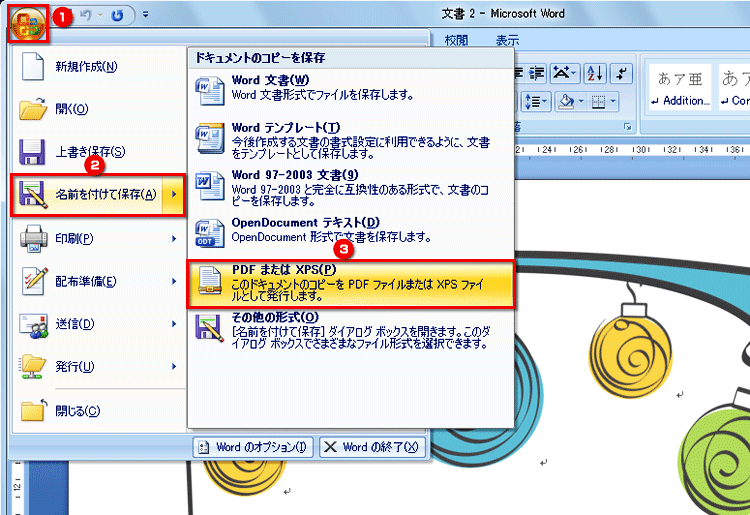Open the paragraph dialog launcher
750x515 pixels.
(628, 127)
